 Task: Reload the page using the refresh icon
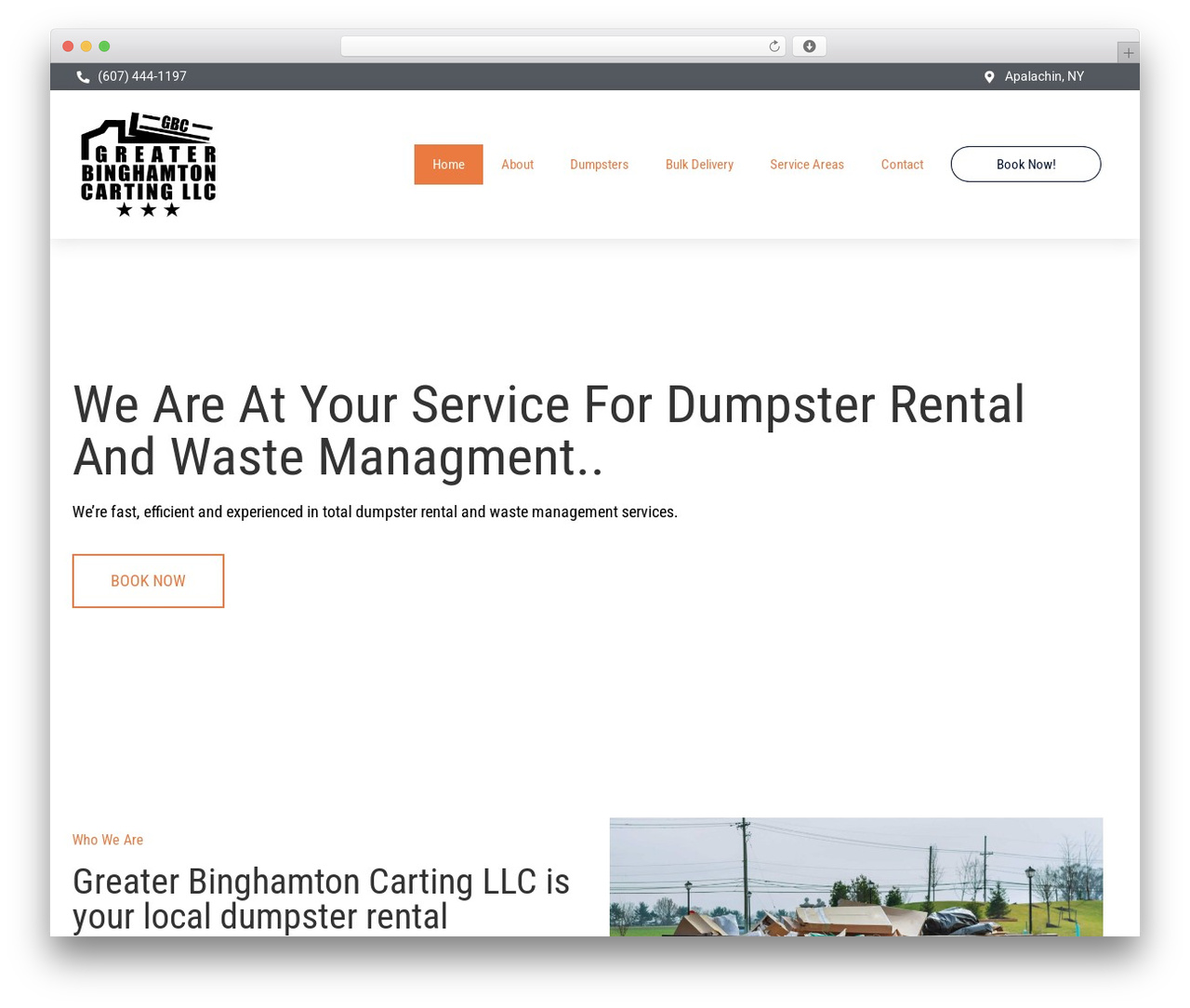coord(774,46)
